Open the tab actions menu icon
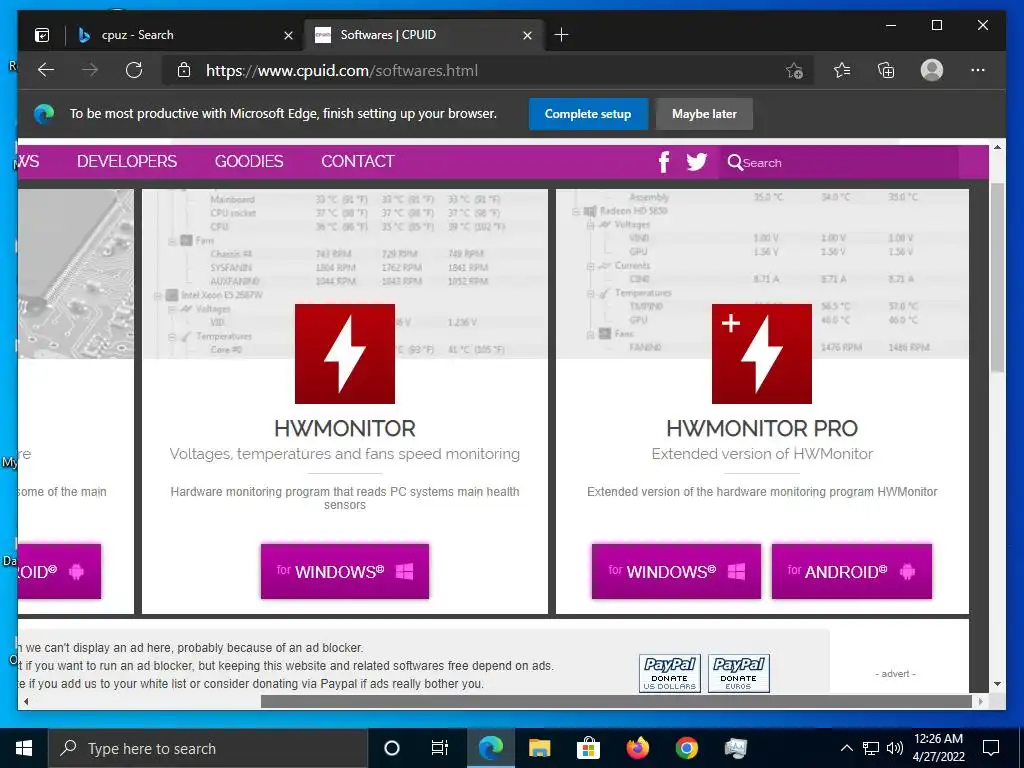The height and width of the screenshot is (768, 1024). [42, 35]
